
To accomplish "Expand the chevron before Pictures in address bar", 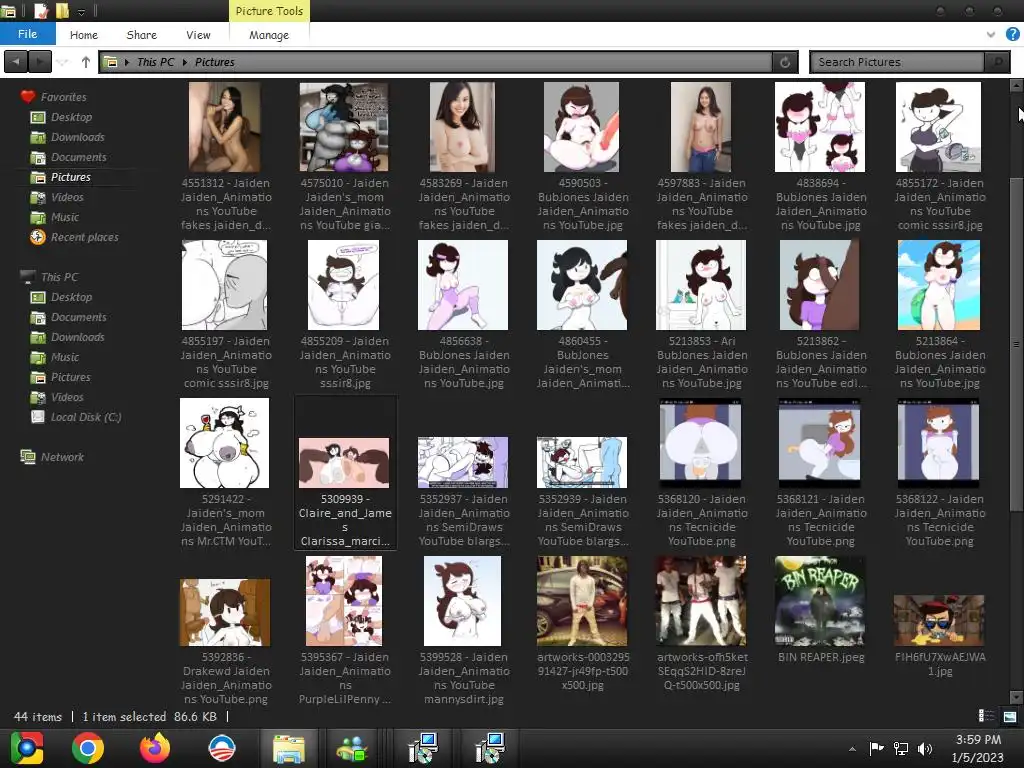I will pyautogui.click(x=185, y=62).
